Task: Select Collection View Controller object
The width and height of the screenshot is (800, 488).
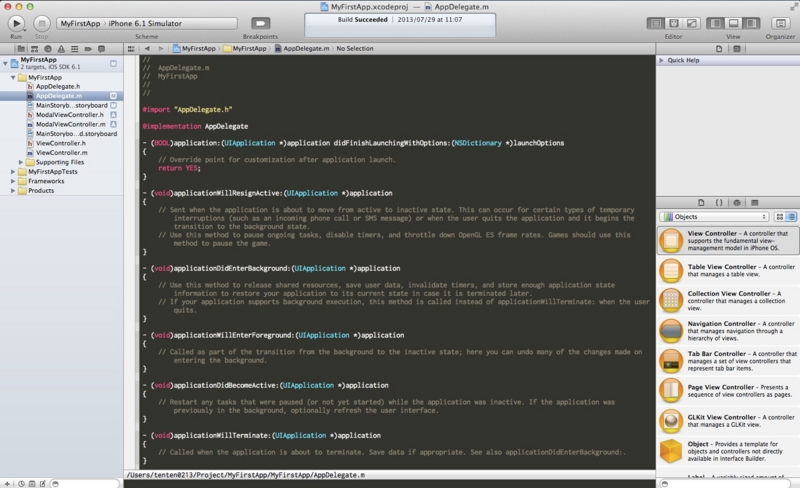Action: click(728, 301)
